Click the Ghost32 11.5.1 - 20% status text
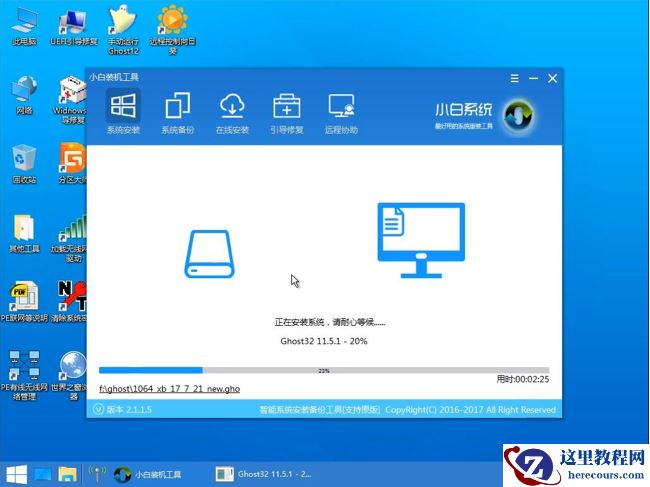This screenshot has height=487, width=650. pos(324,341)
